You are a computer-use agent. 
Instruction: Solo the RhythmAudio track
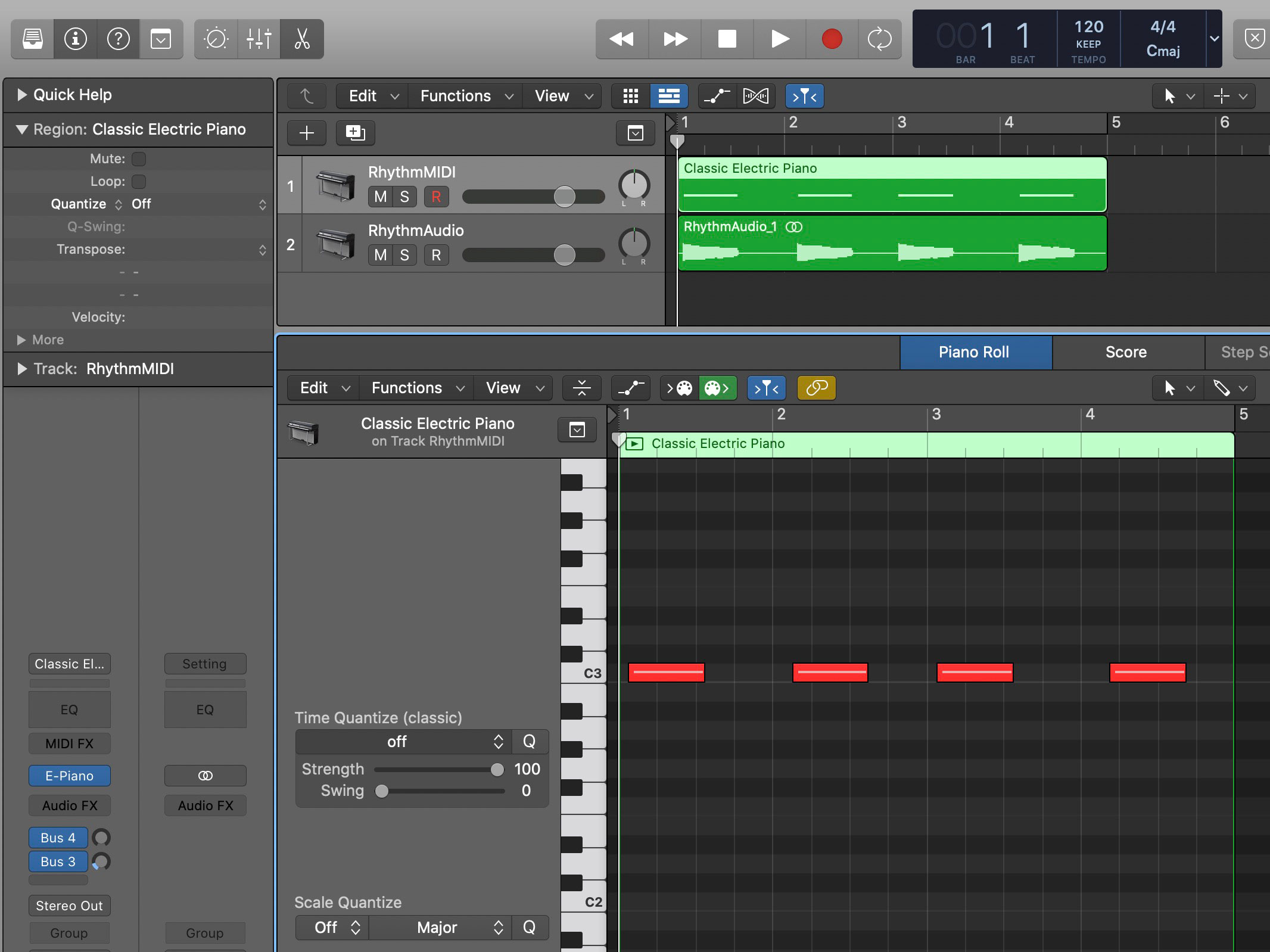coord(403,254)
